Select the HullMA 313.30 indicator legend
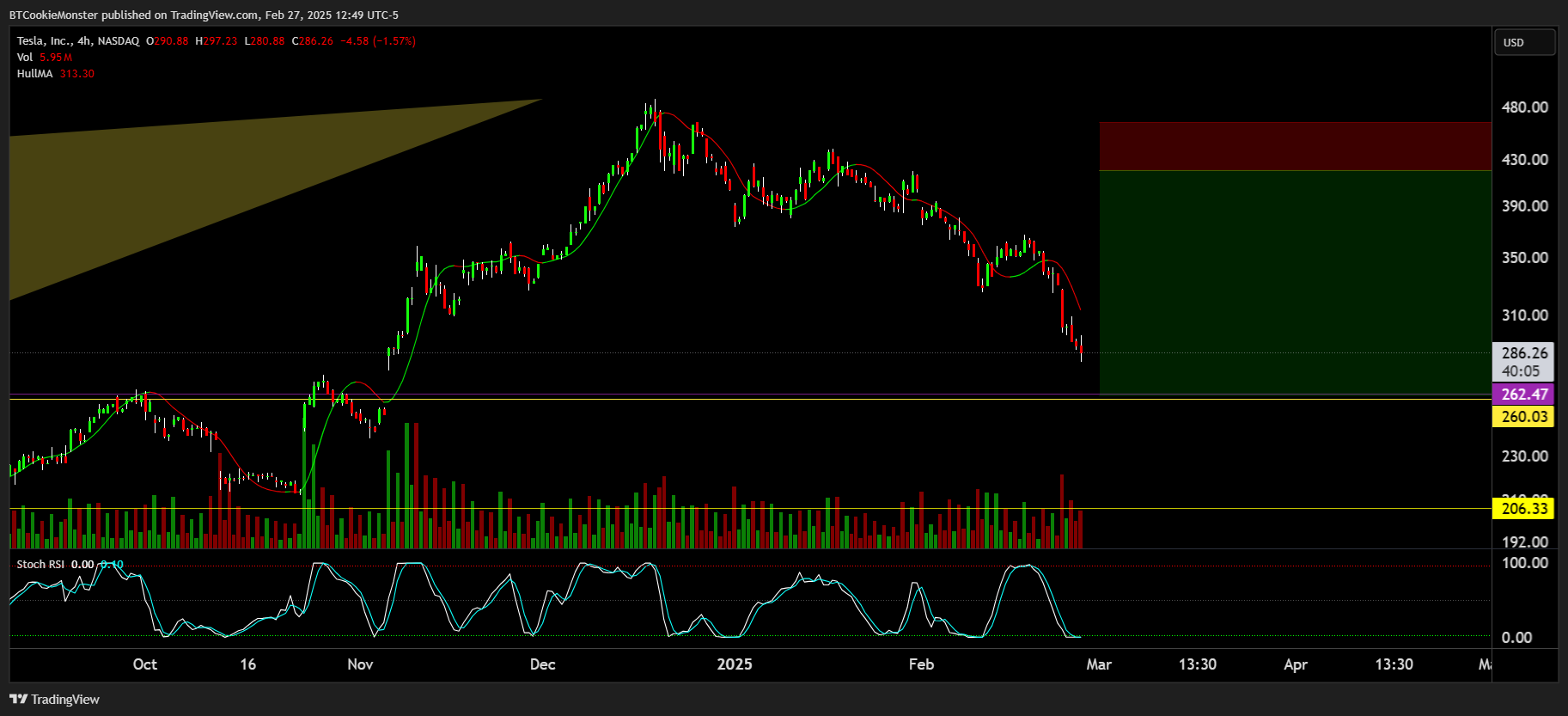Image resolution: width=1568 pixels, height=716 pixels. click(x=56, y=73)
